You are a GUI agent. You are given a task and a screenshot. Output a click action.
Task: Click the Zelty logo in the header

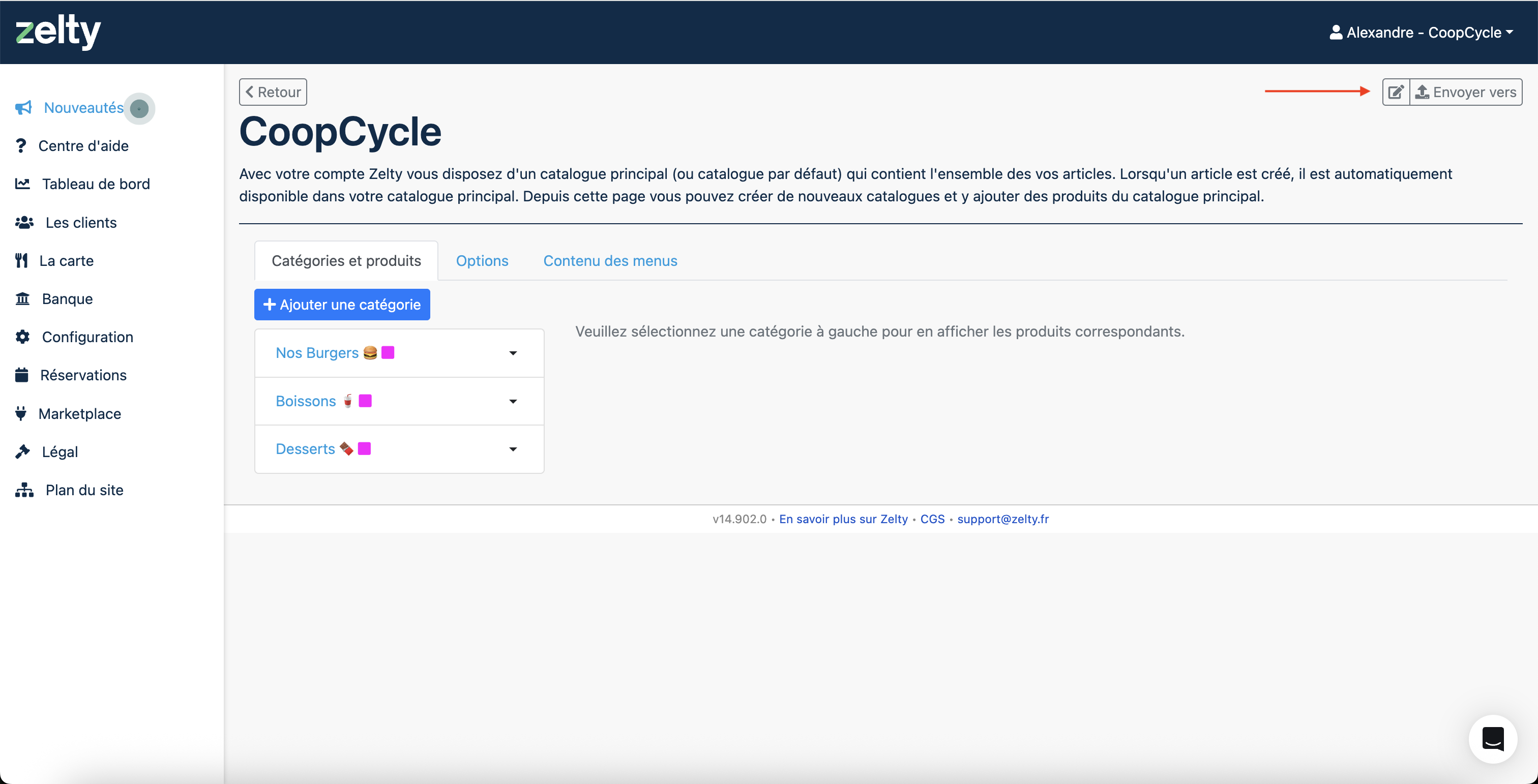point(58,32)
